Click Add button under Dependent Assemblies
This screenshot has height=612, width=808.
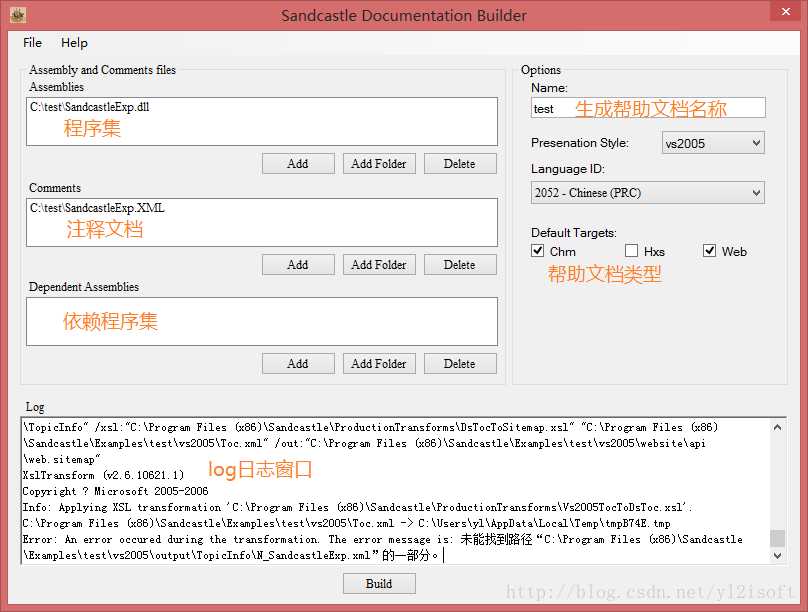(x=298, y=364)
